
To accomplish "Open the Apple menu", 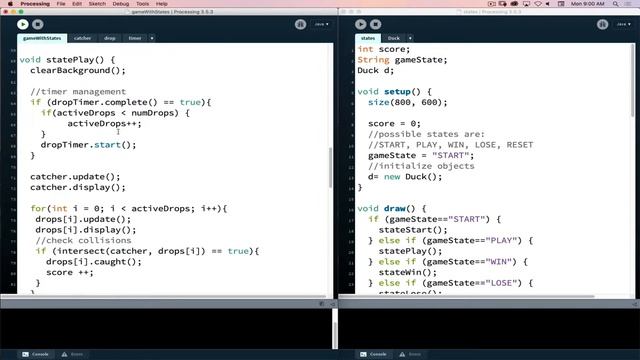I will point(10,4).
